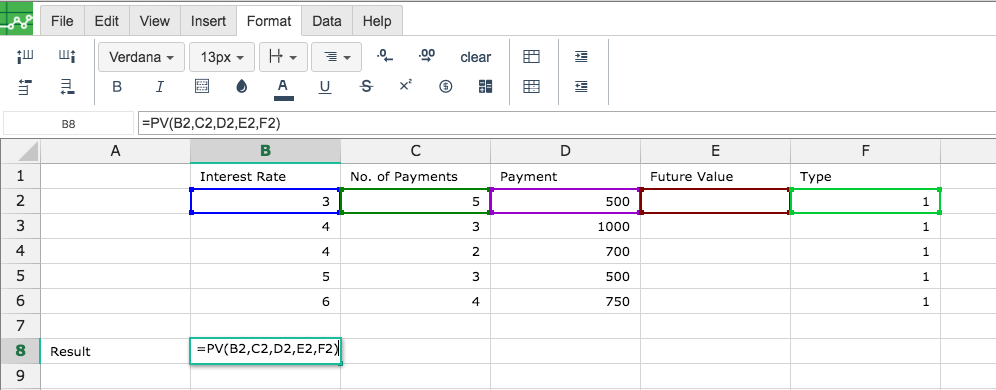
Task: Expand the text alignment dropdown
Action: 337,57
